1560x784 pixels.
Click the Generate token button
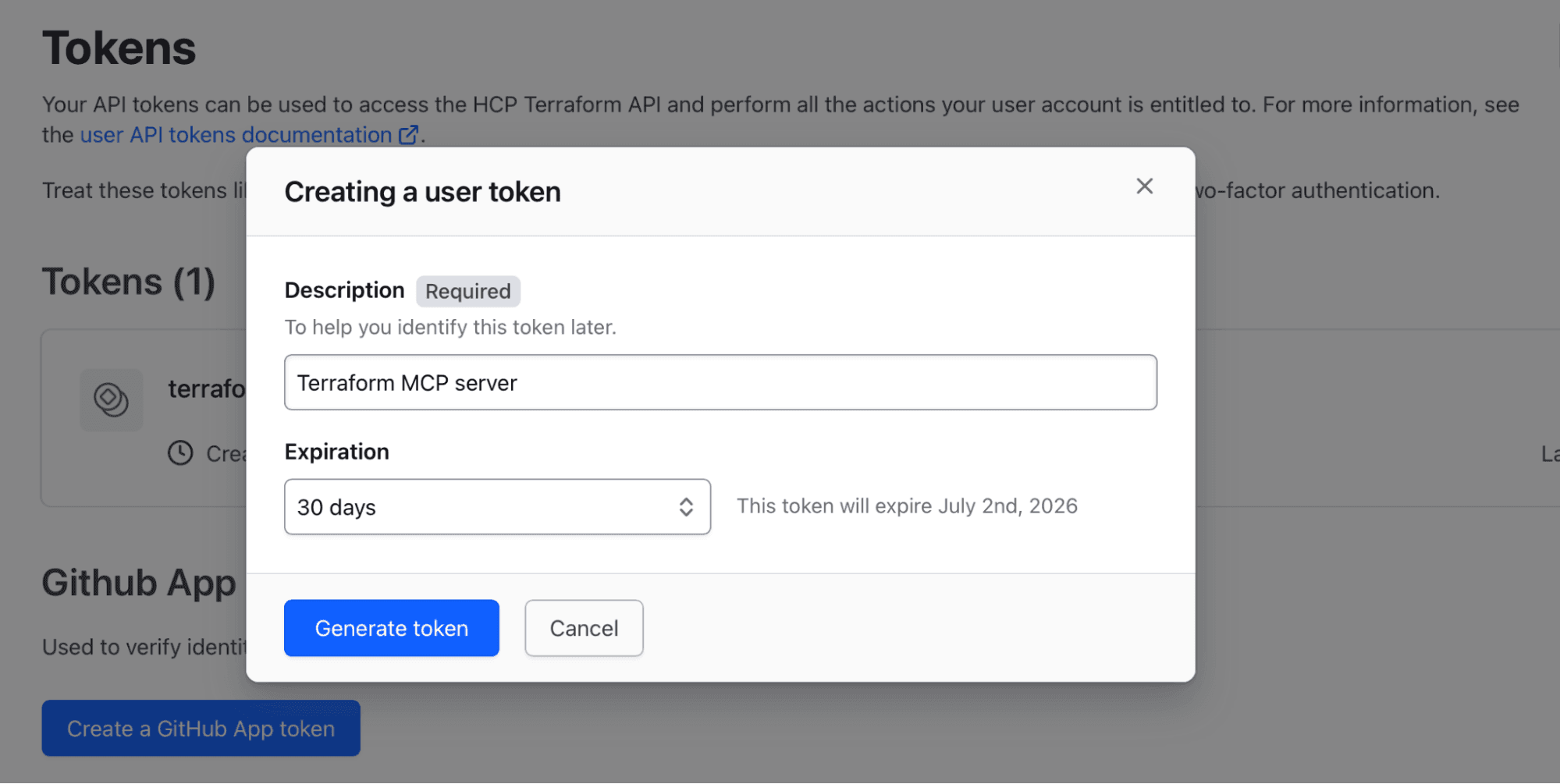pos(392,628)
